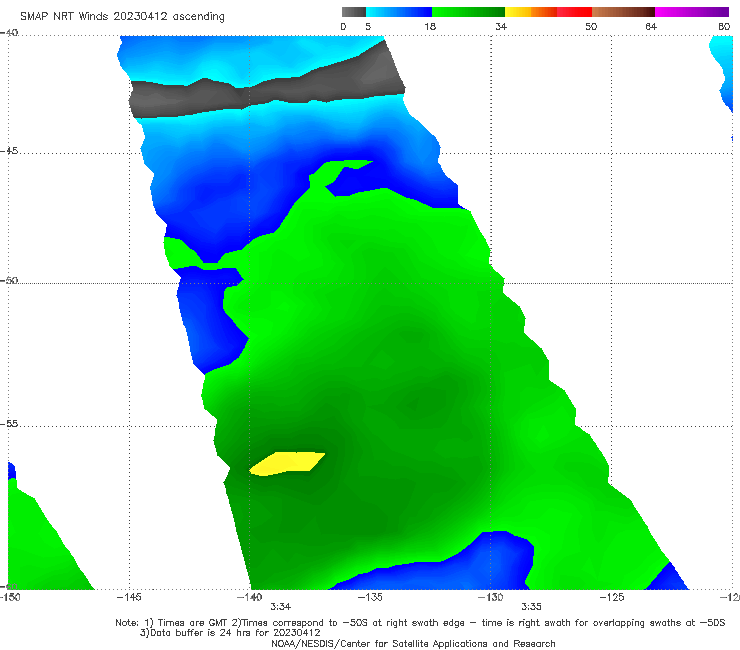Viewport: 740px width, 650px height.
Task: Click the green 18-34 segment of color scale
Action: click(468, 12)
